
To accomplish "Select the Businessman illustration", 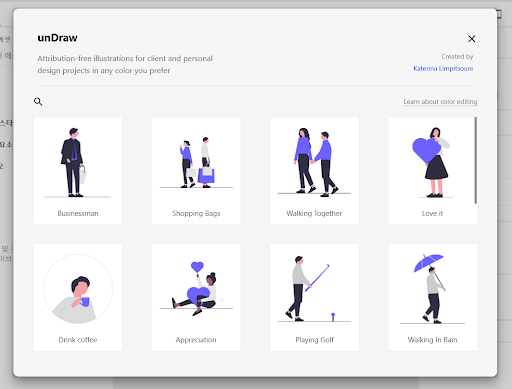I will tap(78, 171).
